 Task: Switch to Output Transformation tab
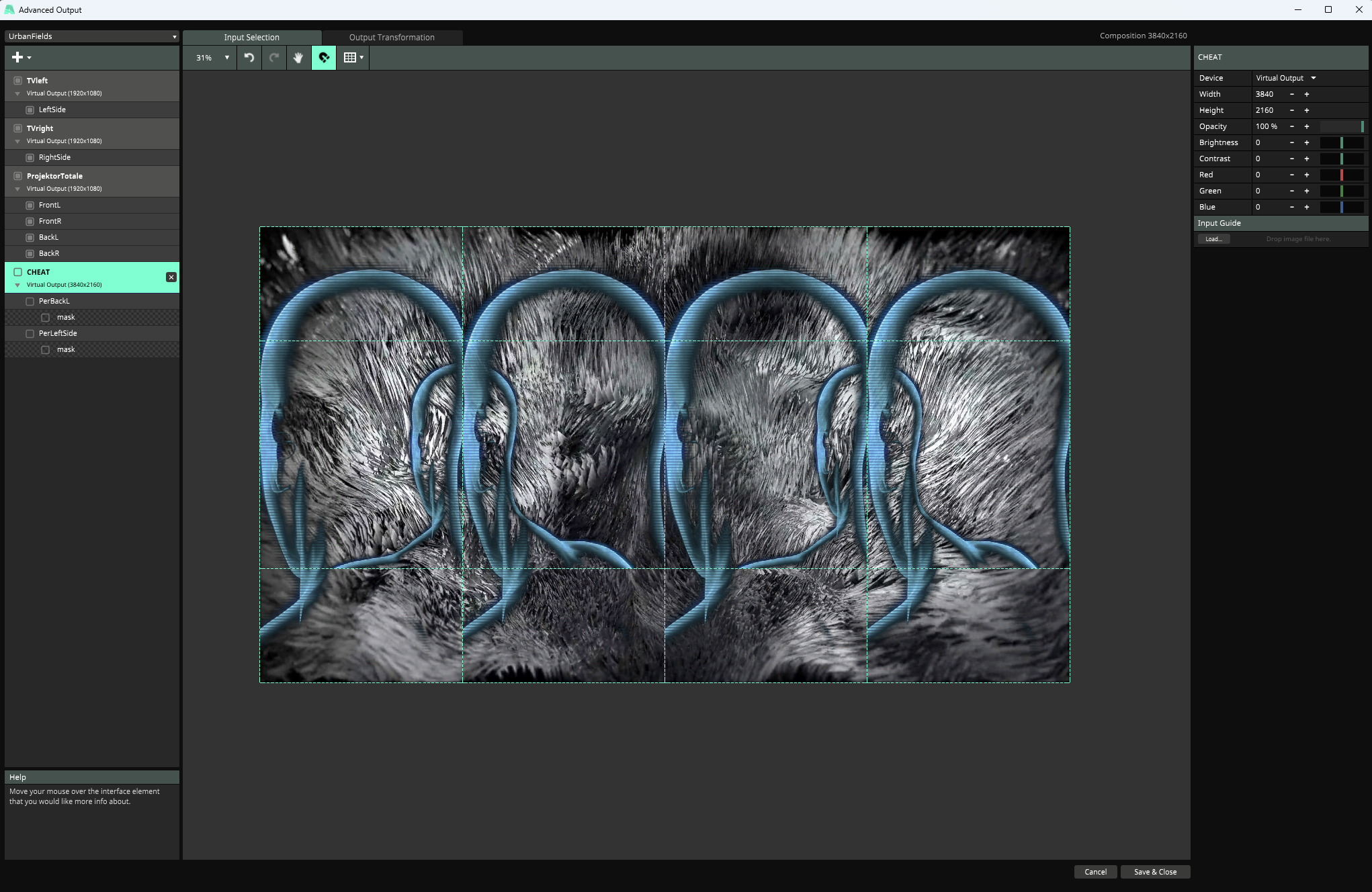coord(392,38)
